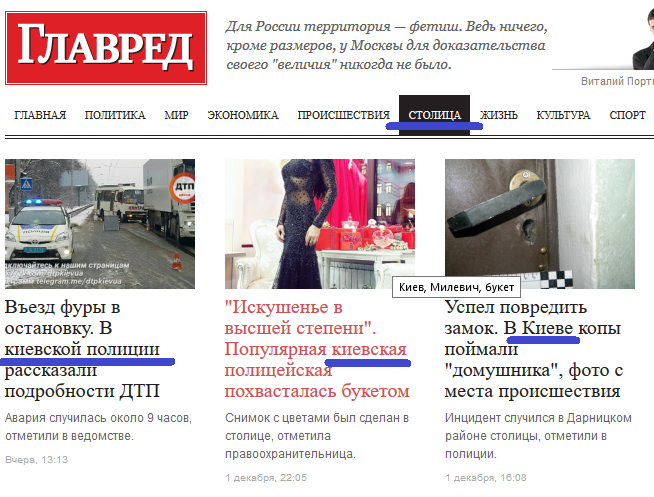Viewport: 654px width, 497px height.
Task: Select the highlighted СТОЛИЦА tab
Action: coord(435,115)
